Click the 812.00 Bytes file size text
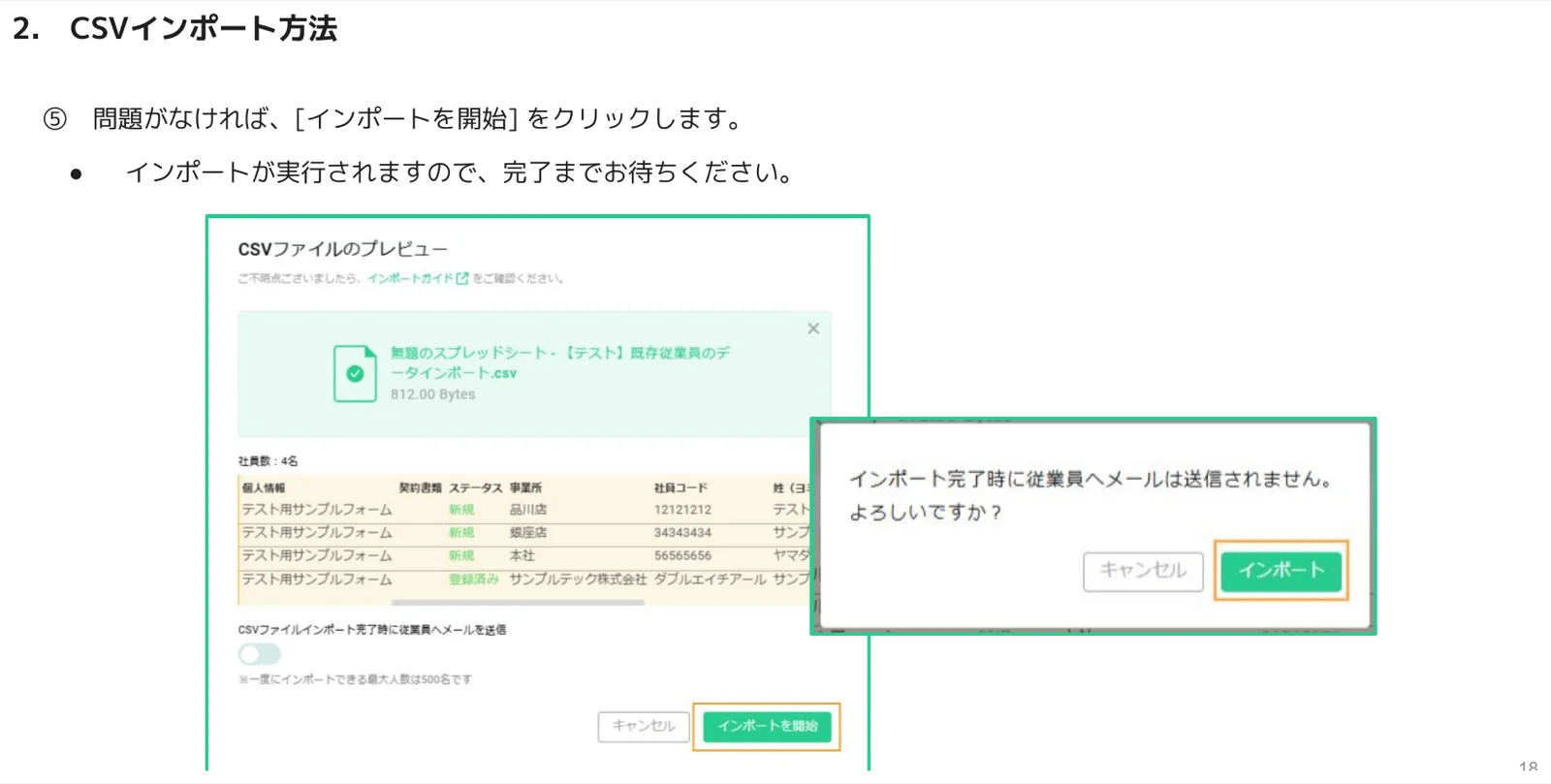The height and width of the screenshot is (784, 1551). click(x=432, y=394)
